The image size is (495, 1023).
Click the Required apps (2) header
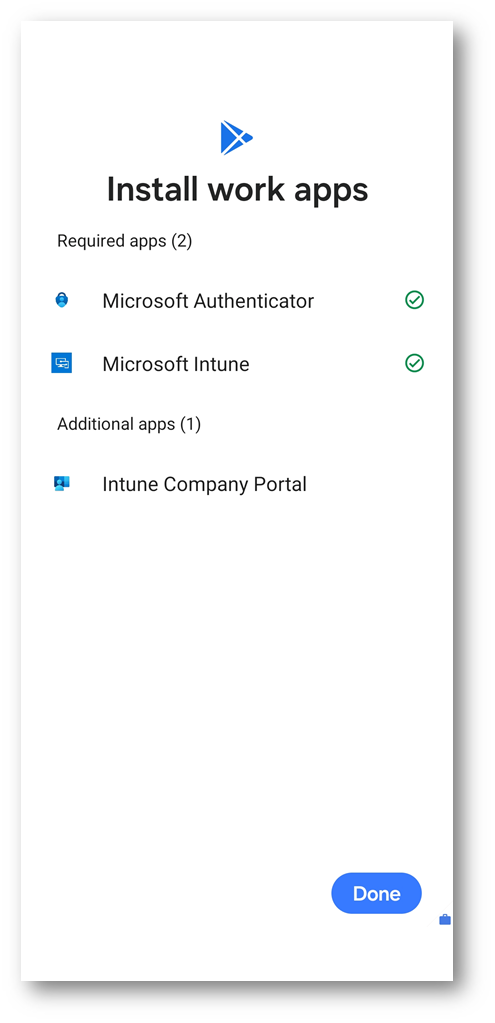click(125, 241)
